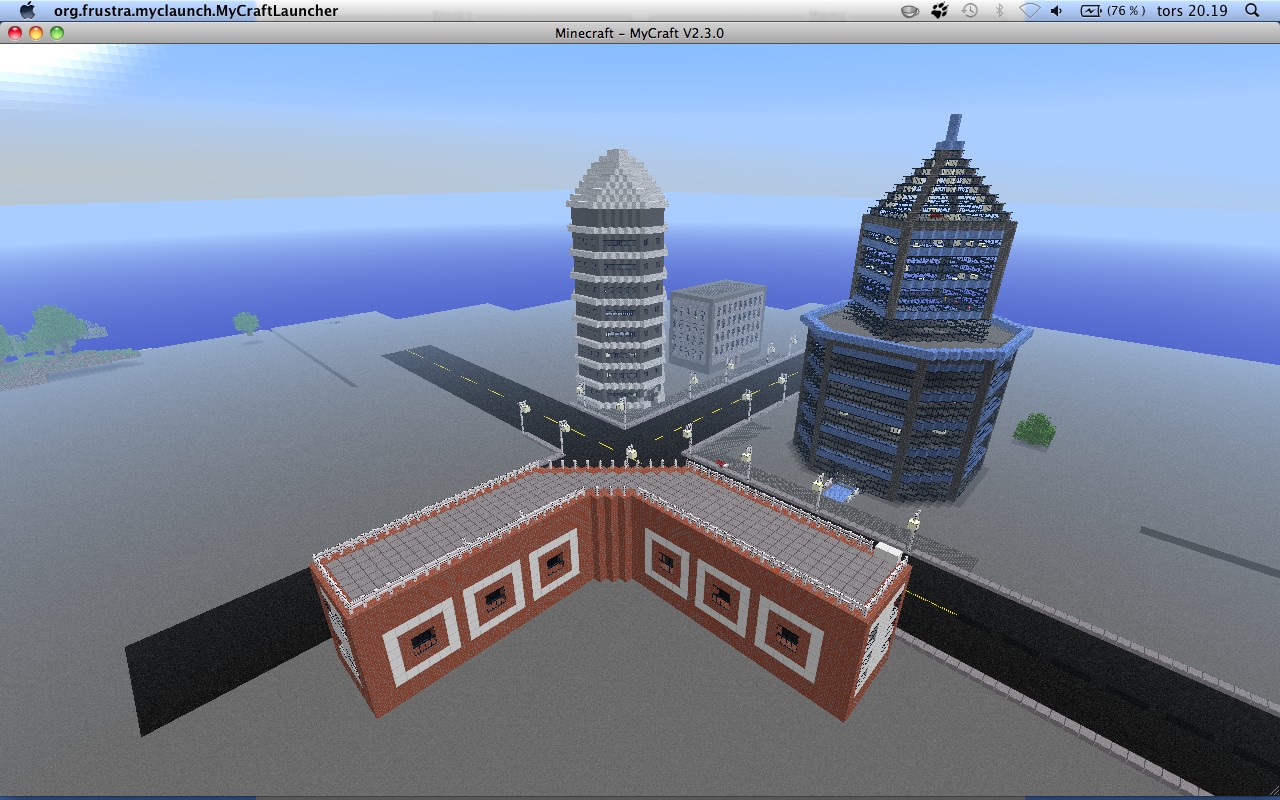The width and height of the screenshot is (1280, 800).
Task: Click the Java coffee cup status icon
Action: click(x=908, y=10)
